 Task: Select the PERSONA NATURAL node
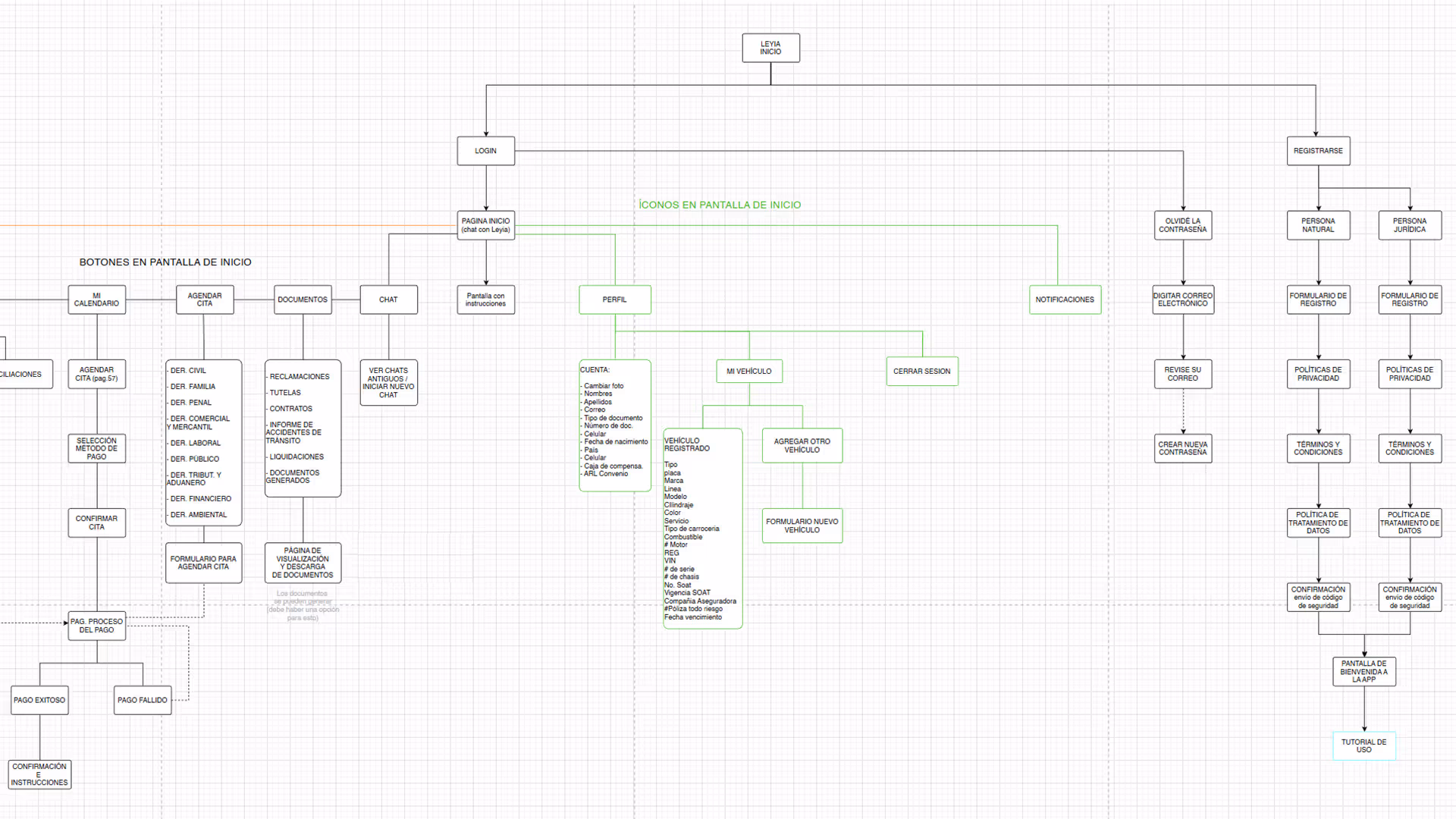pos(1318,225)
